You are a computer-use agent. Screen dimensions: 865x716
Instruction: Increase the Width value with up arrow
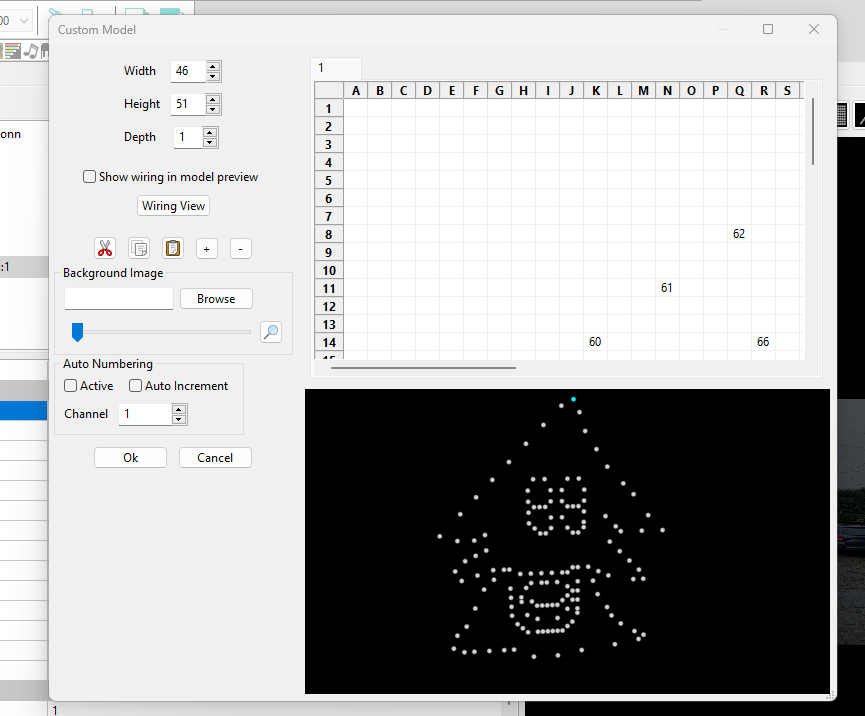click(213, 66)
